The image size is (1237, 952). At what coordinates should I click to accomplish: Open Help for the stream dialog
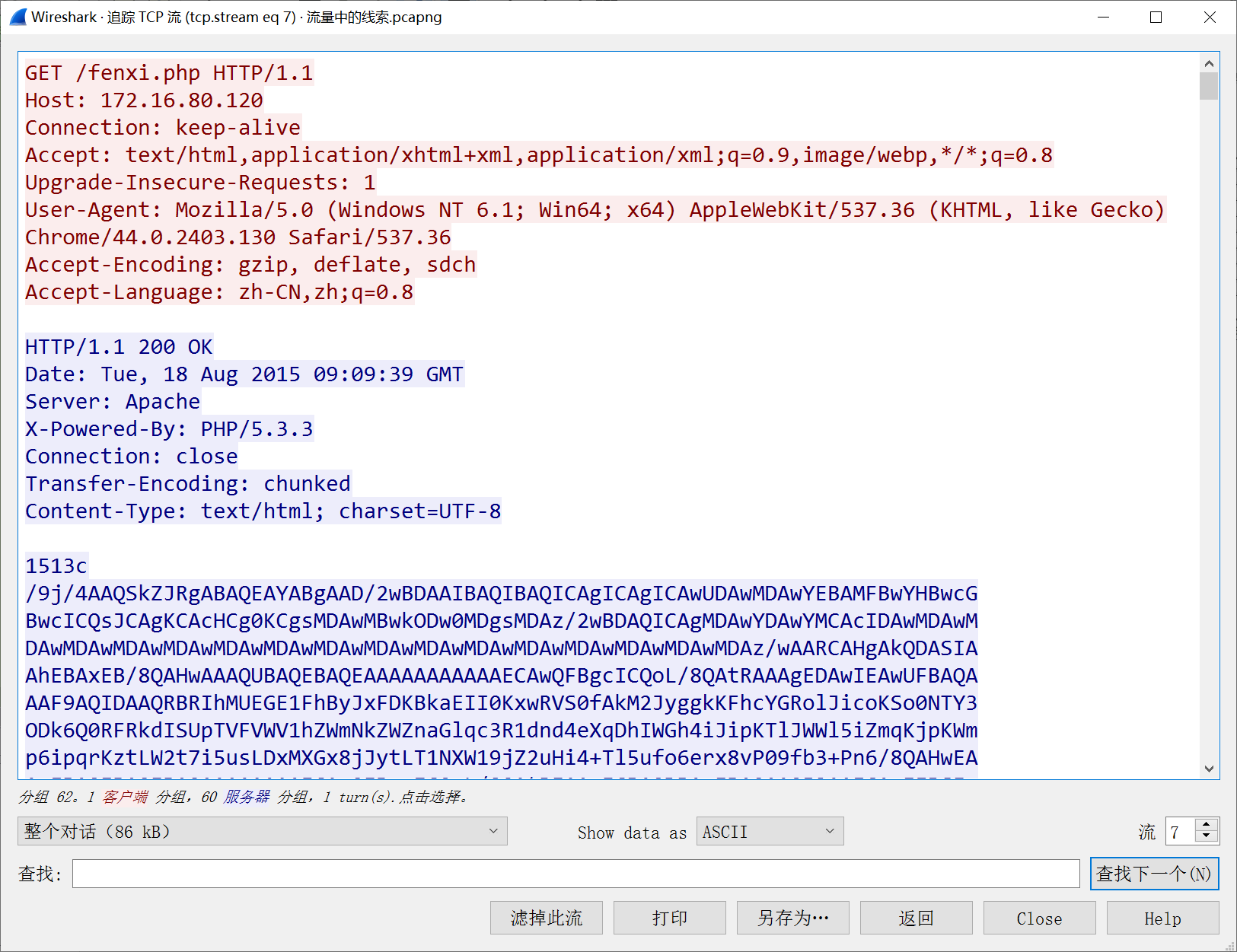click(1163, 919)
